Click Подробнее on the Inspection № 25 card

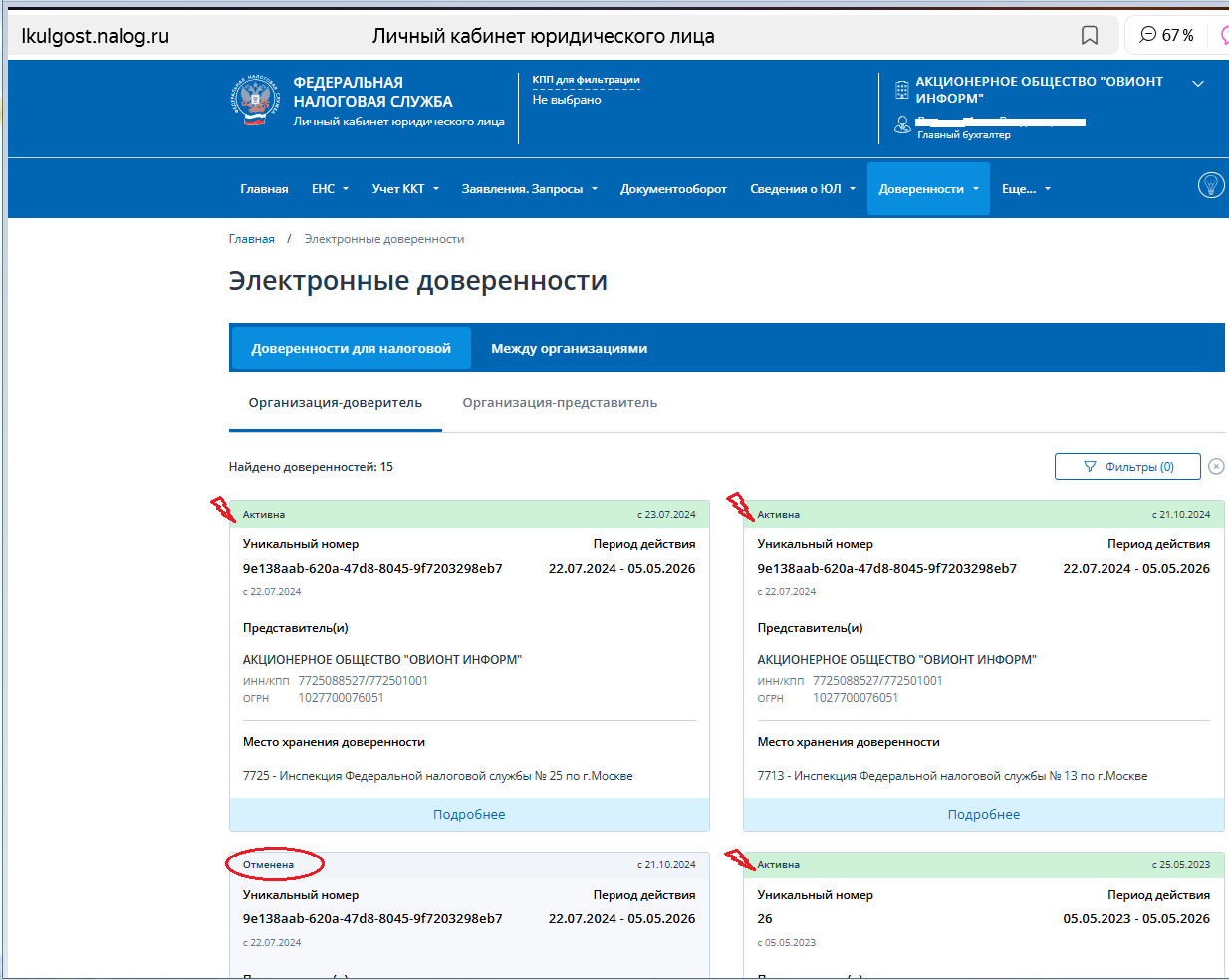pyautogui.click(x=469, y=815)
